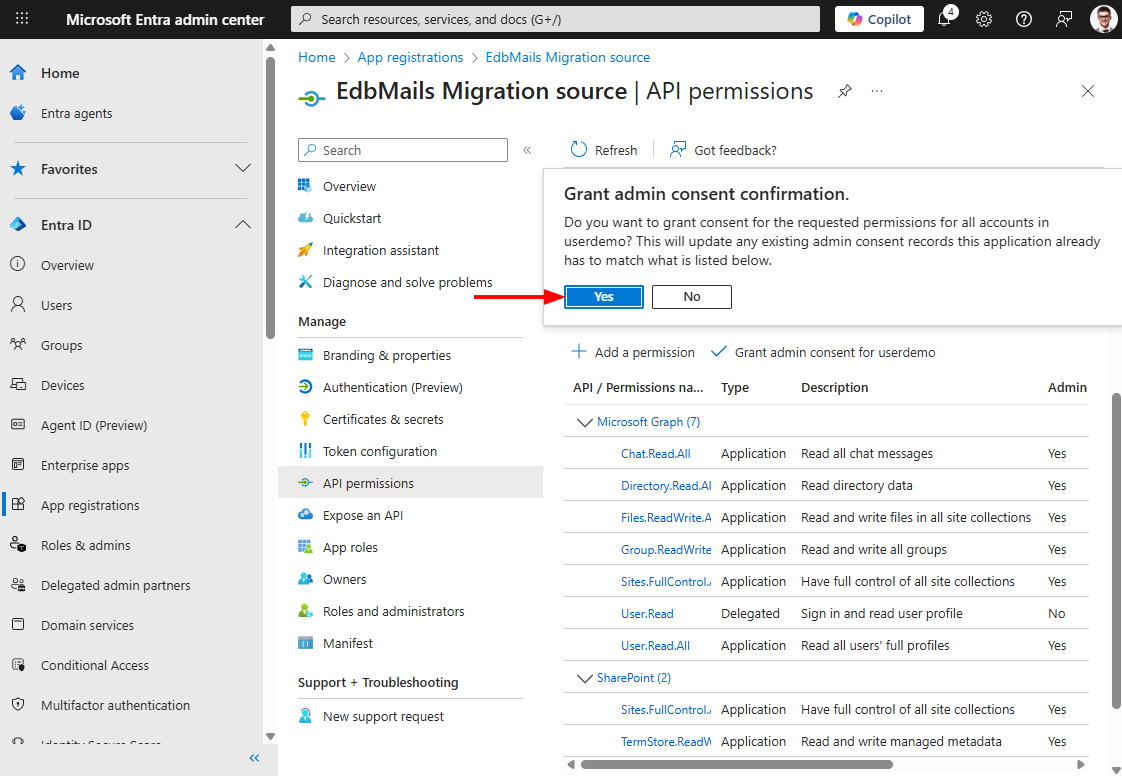Open the portal settings gear icon
Image resolution: width=1122 pixels, height=776 pixels.
(x=984, y=19)
